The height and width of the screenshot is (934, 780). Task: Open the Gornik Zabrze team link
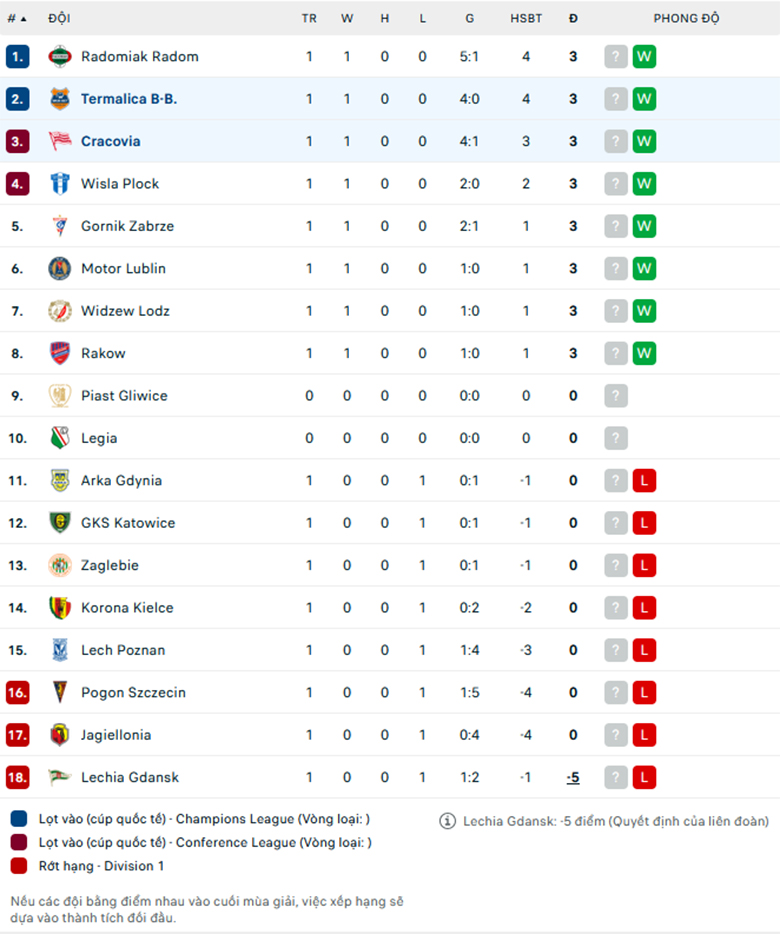click(128, 226)
